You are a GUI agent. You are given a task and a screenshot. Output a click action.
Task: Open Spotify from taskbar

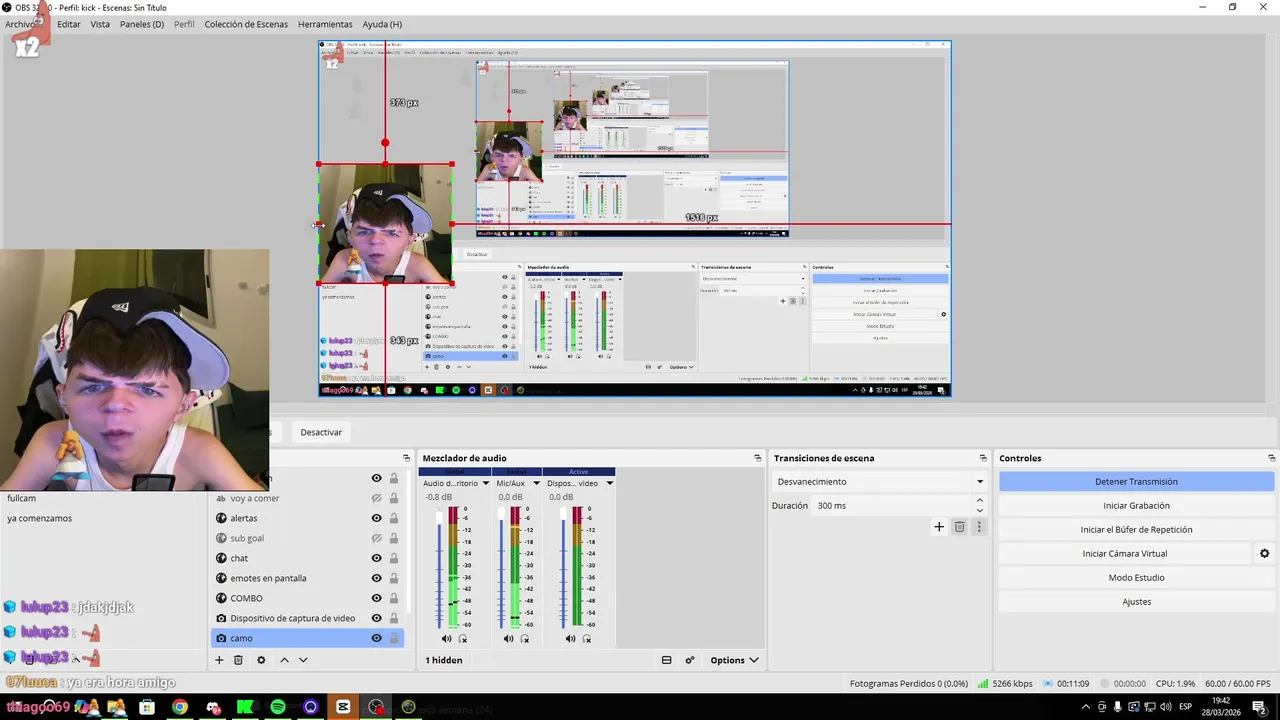pos(278,707)
